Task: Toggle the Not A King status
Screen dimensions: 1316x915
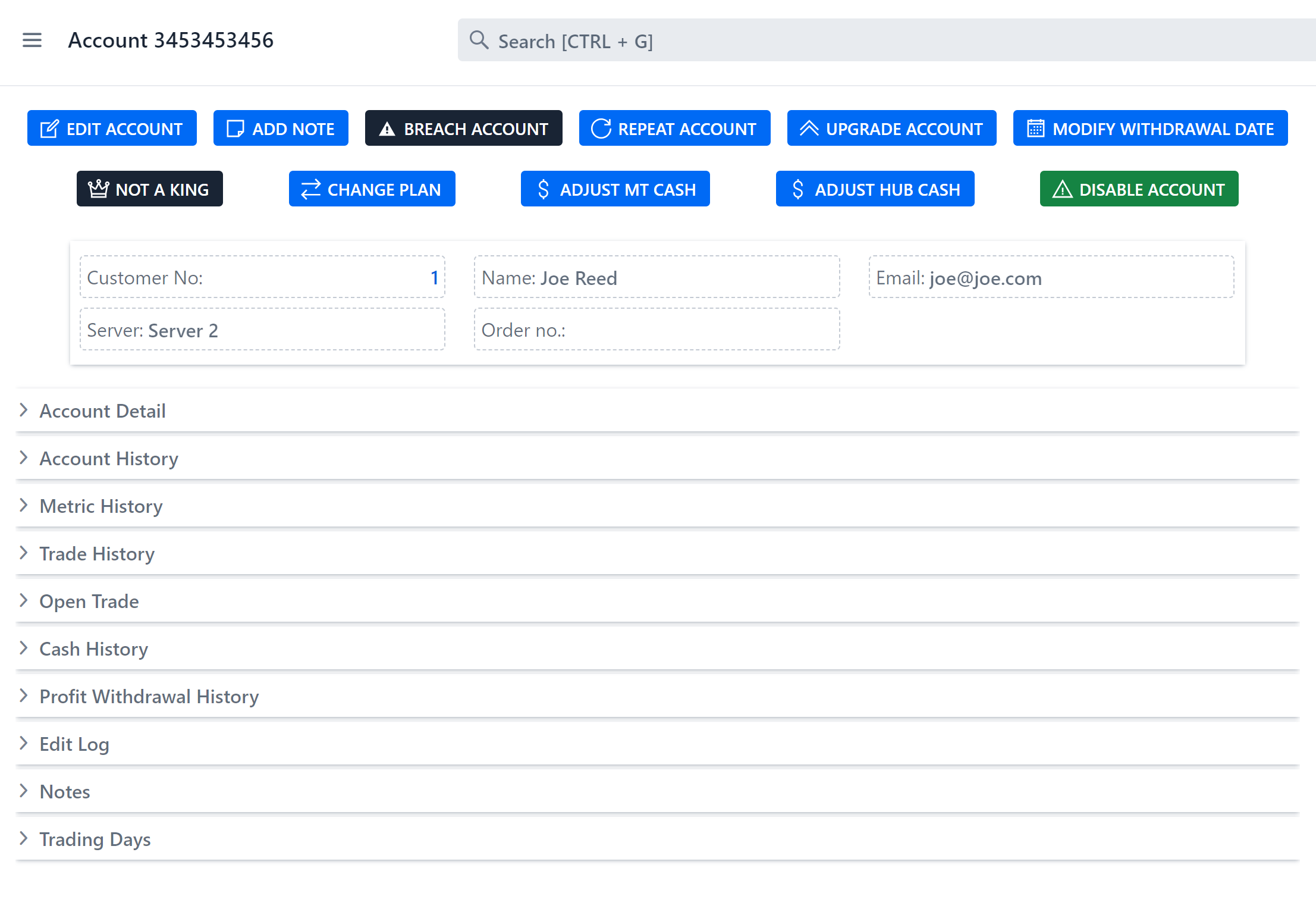Action: coord(149,189)
